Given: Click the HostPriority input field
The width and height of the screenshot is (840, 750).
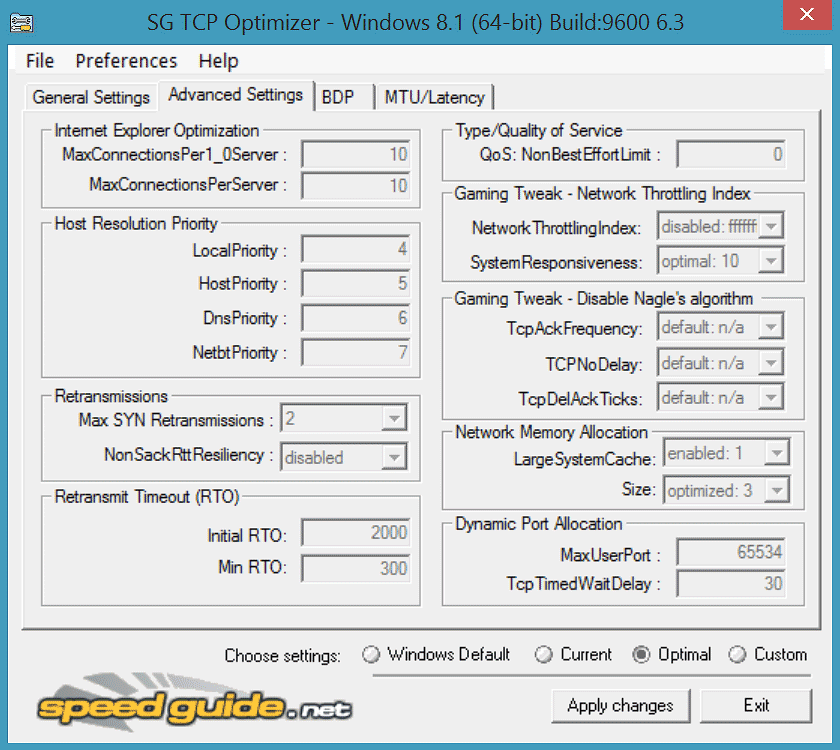Looking at the screenshot, I should point(356,283).
